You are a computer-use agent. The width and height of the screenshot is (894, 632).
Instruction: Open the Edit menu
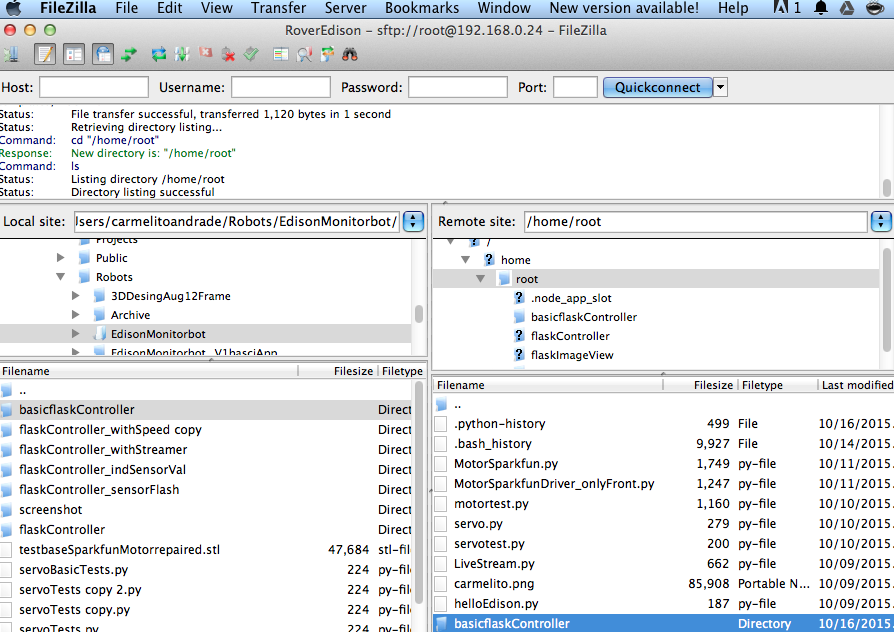tap(169, 8)
